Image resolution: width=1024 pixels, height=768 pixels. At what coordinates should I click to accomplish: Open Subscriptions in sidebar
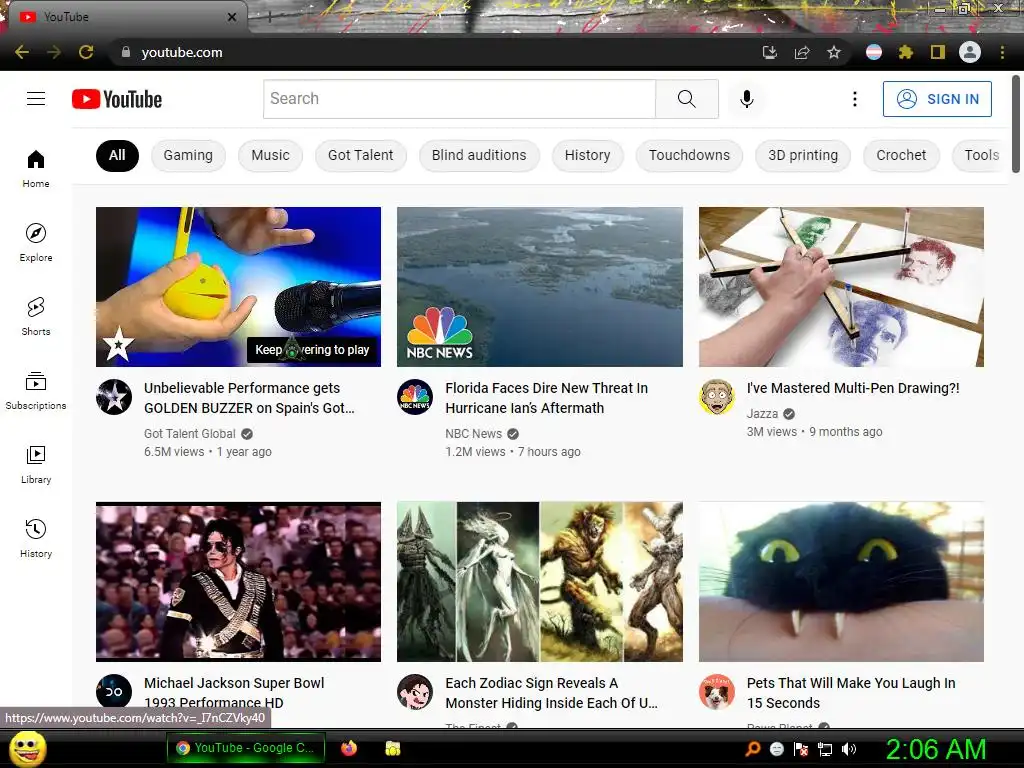[36, 391]
